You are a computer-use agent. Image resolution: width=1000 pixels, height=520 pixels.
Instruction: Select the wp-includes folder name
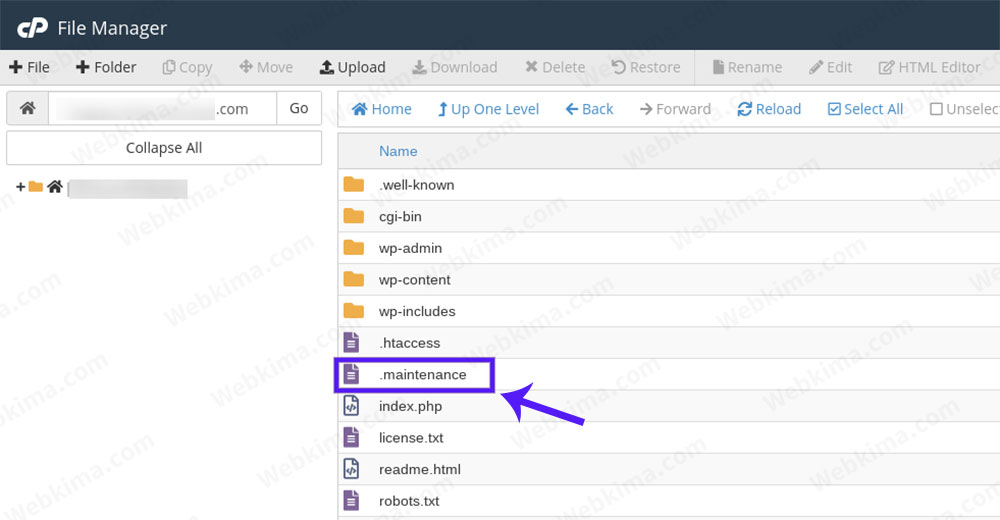[x=417, y=311]
